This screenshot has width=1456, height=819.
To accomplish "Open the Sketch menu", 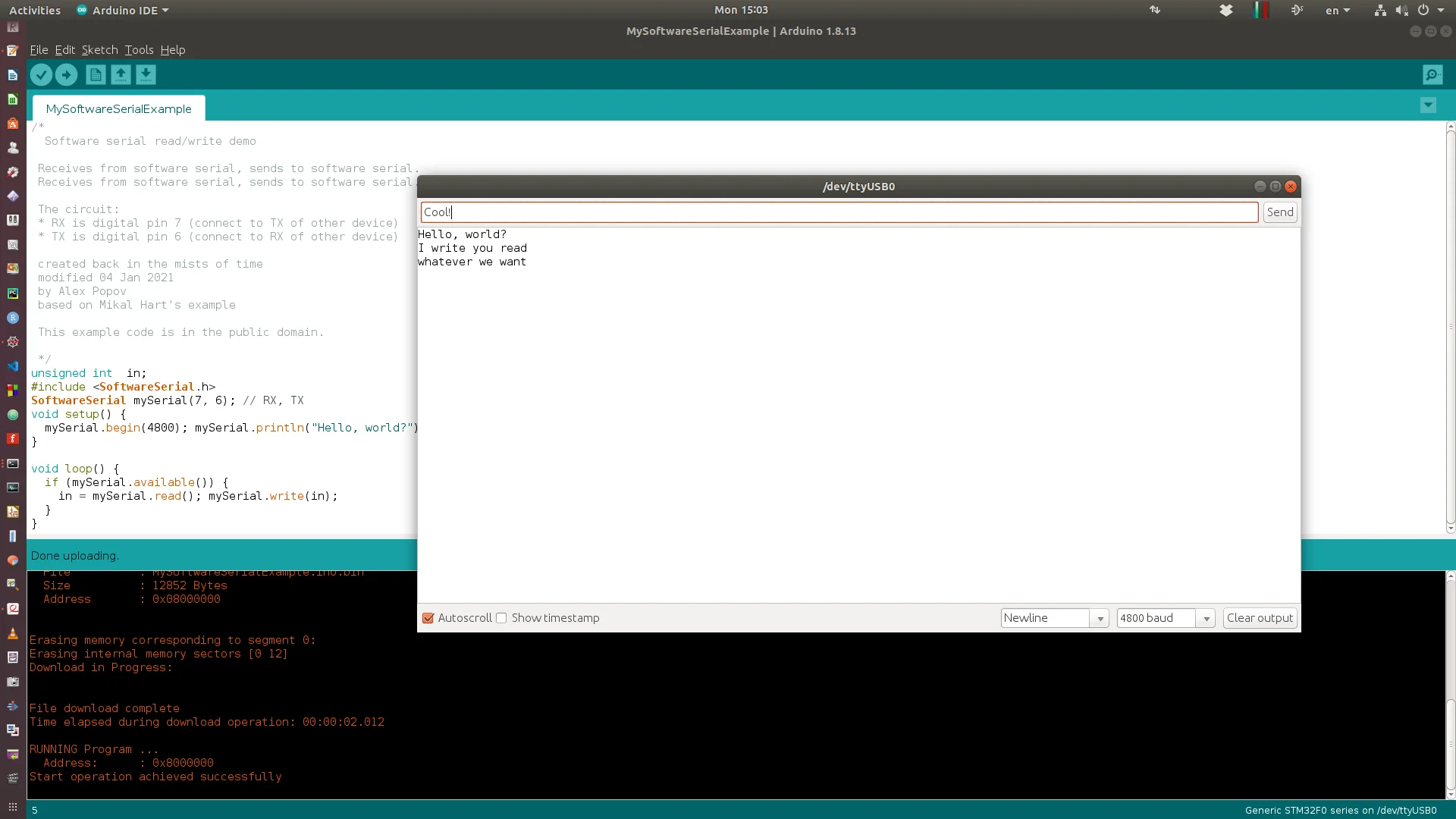I will (99, 50).
